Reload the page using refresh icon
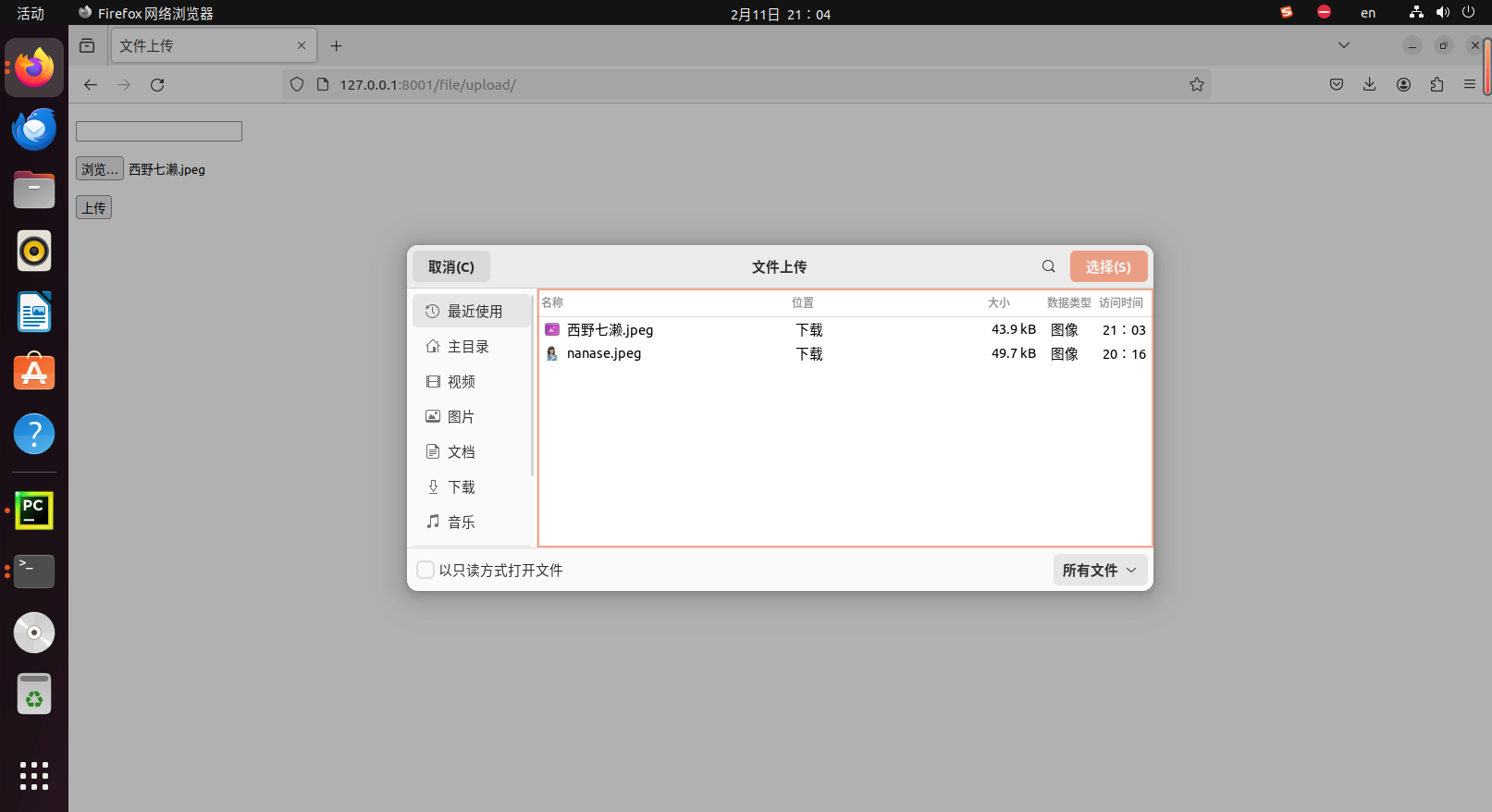The width and height of the screenshot is (1492, 812). pyautogui.click(x=157, y=85)
